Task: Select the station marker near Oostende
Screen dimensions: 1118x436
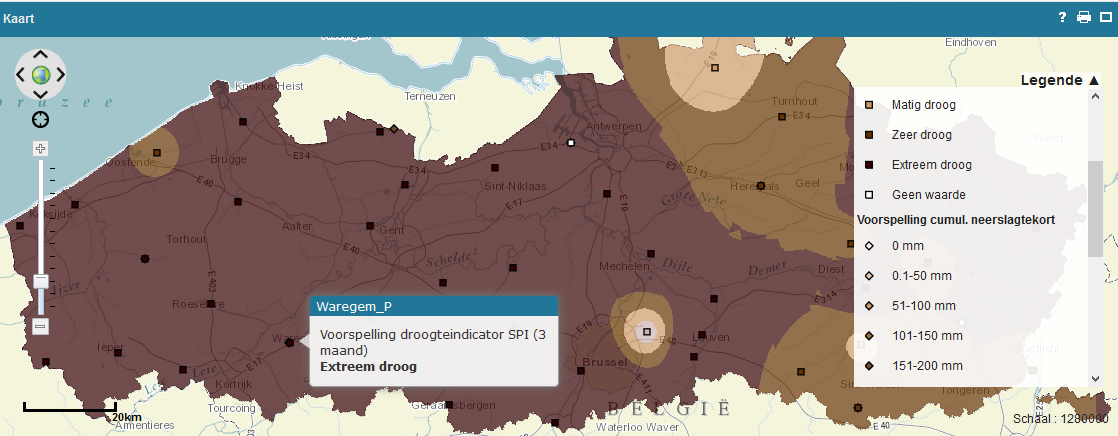Action: [157, 153]
